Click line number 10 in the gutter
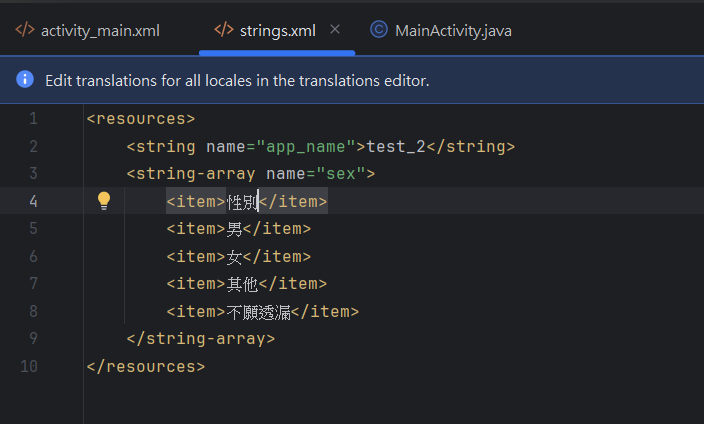Viewport: 704px width, 424px height. coord(30,366)
